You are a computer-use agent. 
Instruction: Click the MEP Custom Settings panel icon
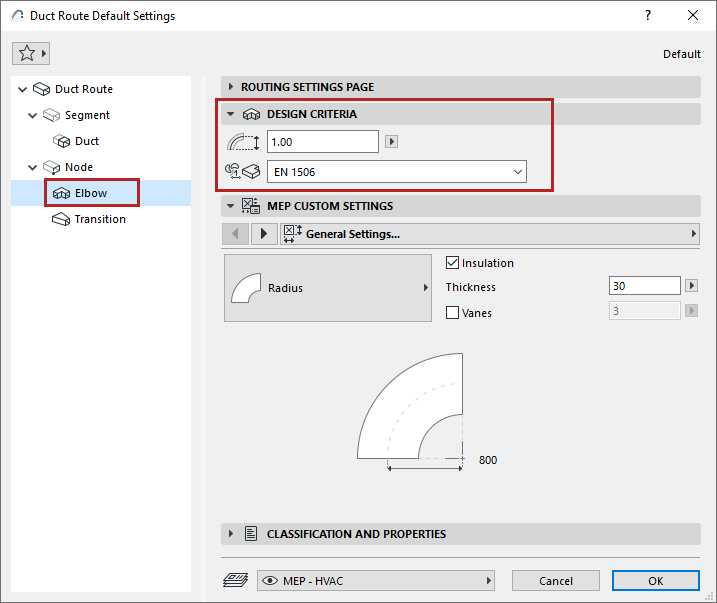(x=251, y=206)
